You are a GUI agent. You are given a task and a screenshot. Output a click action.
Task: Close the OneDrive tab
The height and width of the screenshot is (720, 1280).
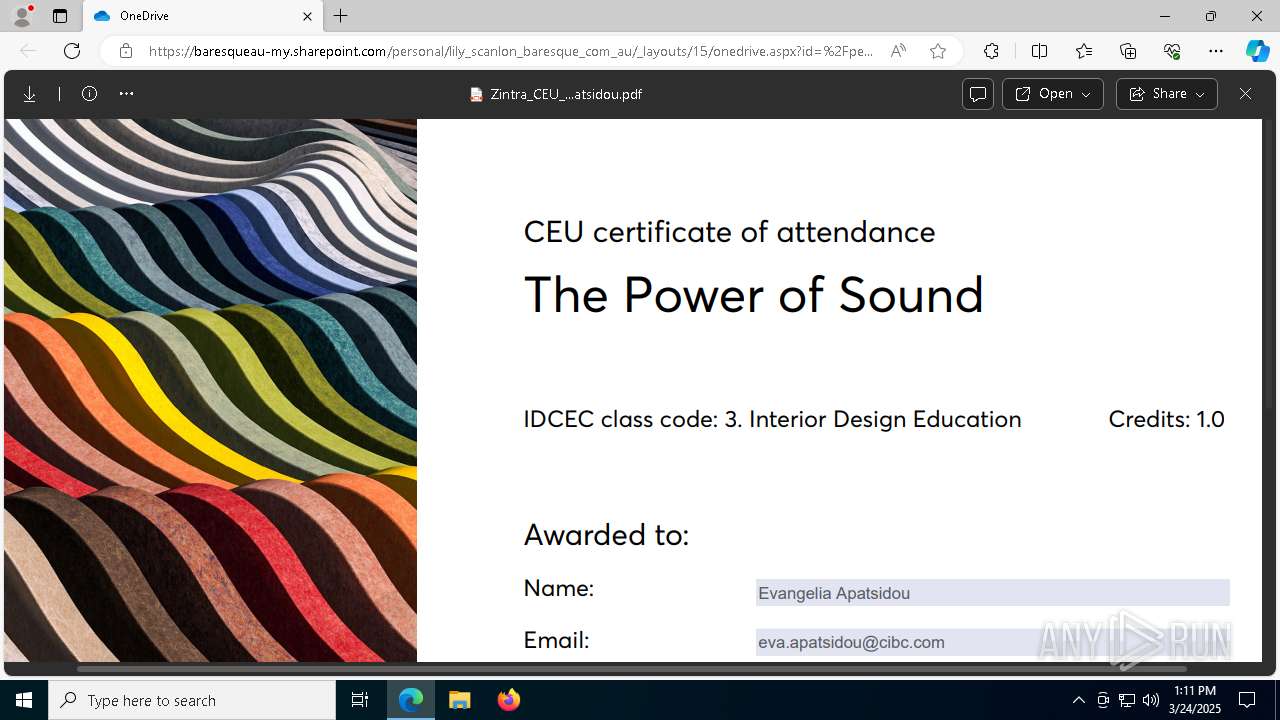[x=307, y=16]
